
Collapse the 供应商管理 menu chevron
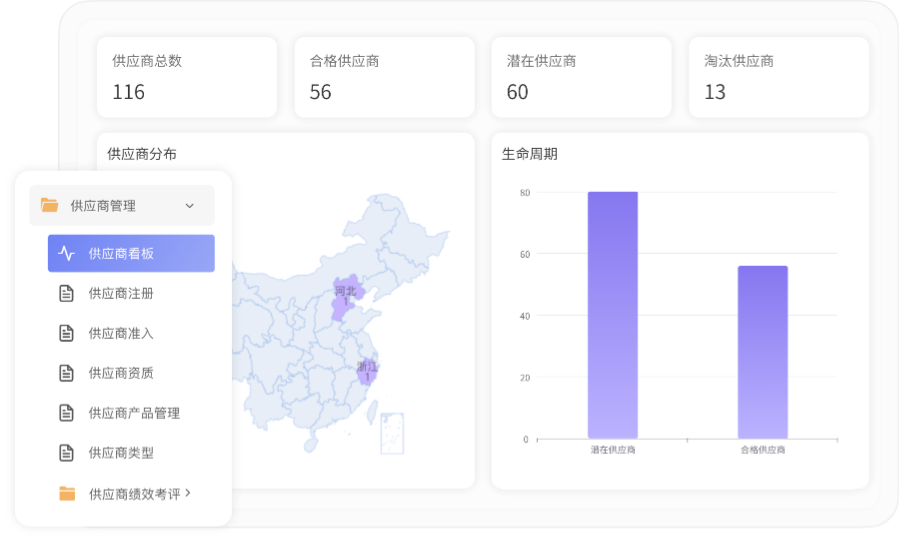click(x=190, y=206)
